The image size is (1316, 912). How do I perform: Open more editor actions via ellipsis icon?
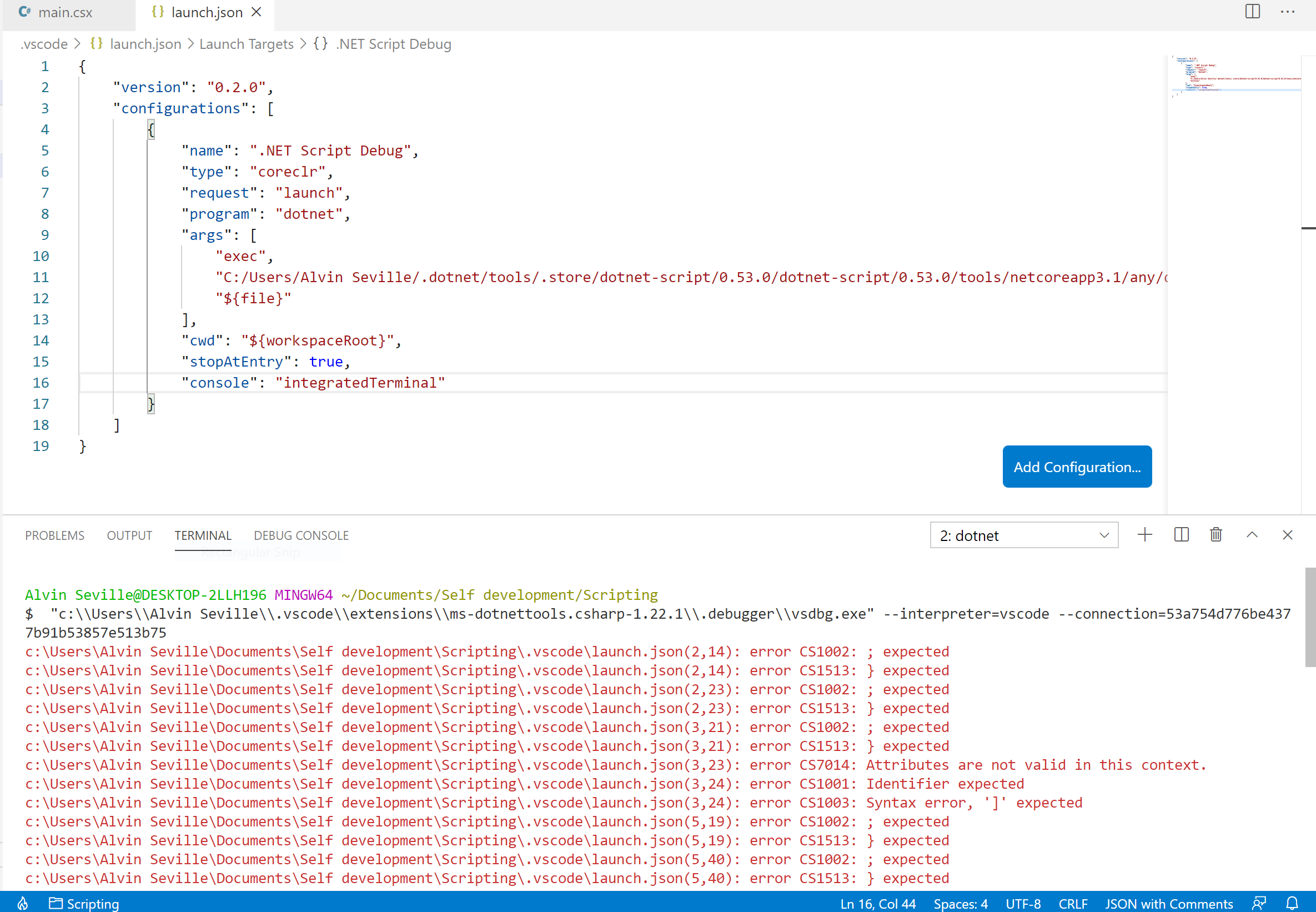click(1288, 12)
